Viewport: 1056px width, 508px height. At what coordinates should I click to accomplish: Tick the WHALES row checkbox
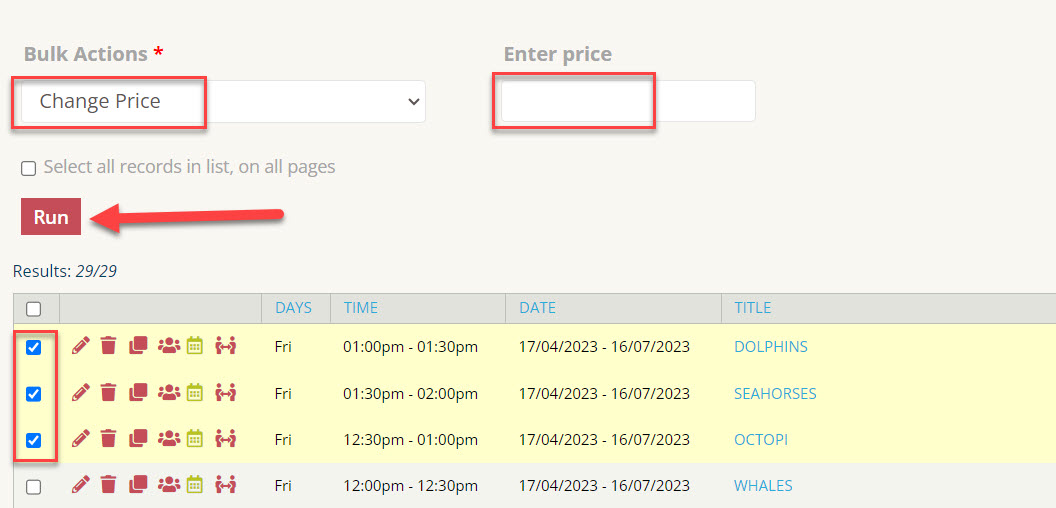(33, 486)
